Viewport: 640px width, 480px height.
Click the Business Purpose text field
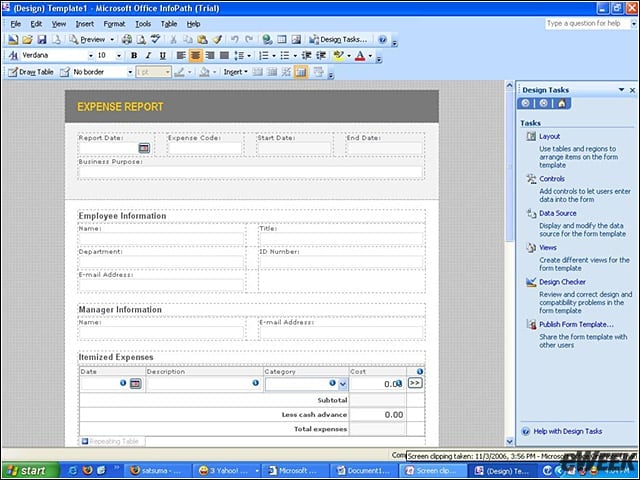250,172
